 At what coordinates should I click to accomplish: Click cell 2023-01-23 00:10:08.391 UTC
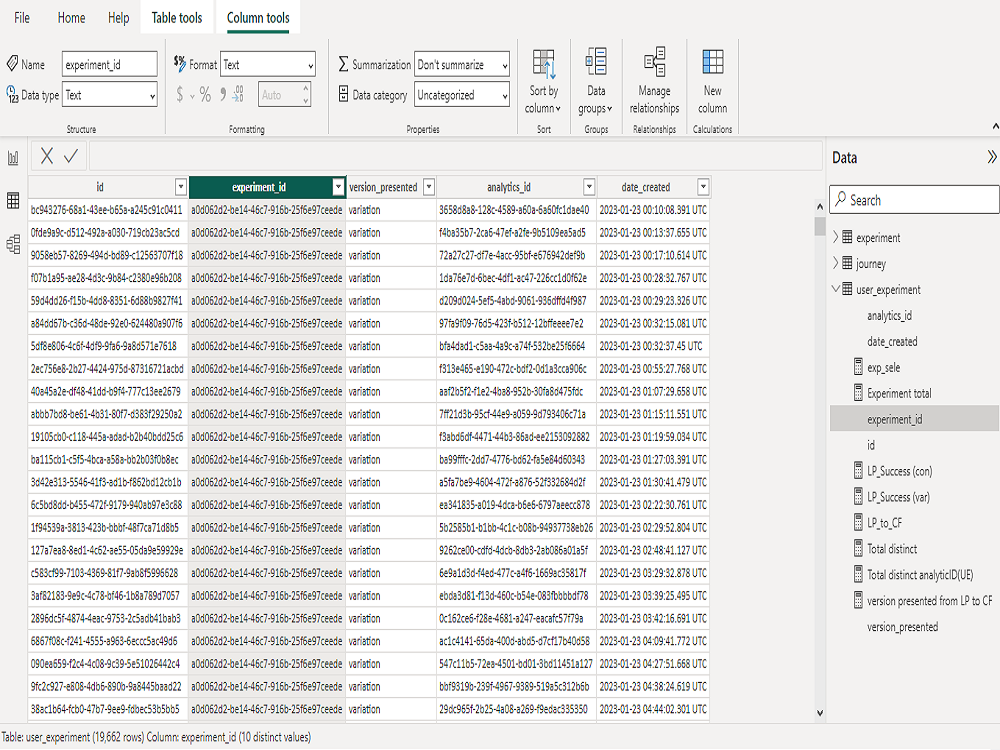653,210
